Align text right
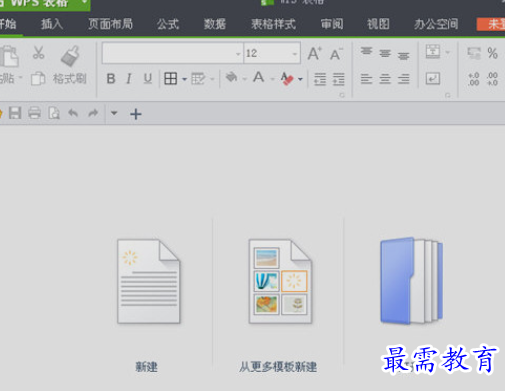 pyautogui.click(x=403, y=79)
